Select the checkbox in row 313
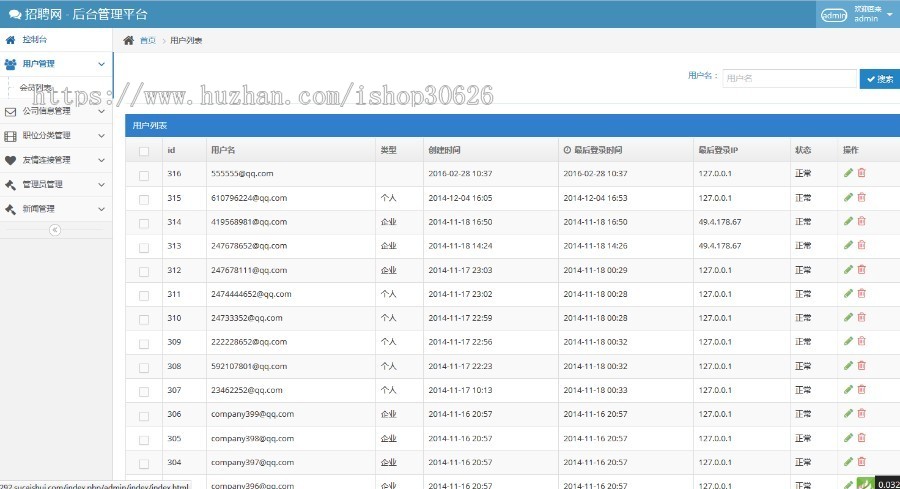Screen dimensions: 900x489 click(x=144, y=248)
